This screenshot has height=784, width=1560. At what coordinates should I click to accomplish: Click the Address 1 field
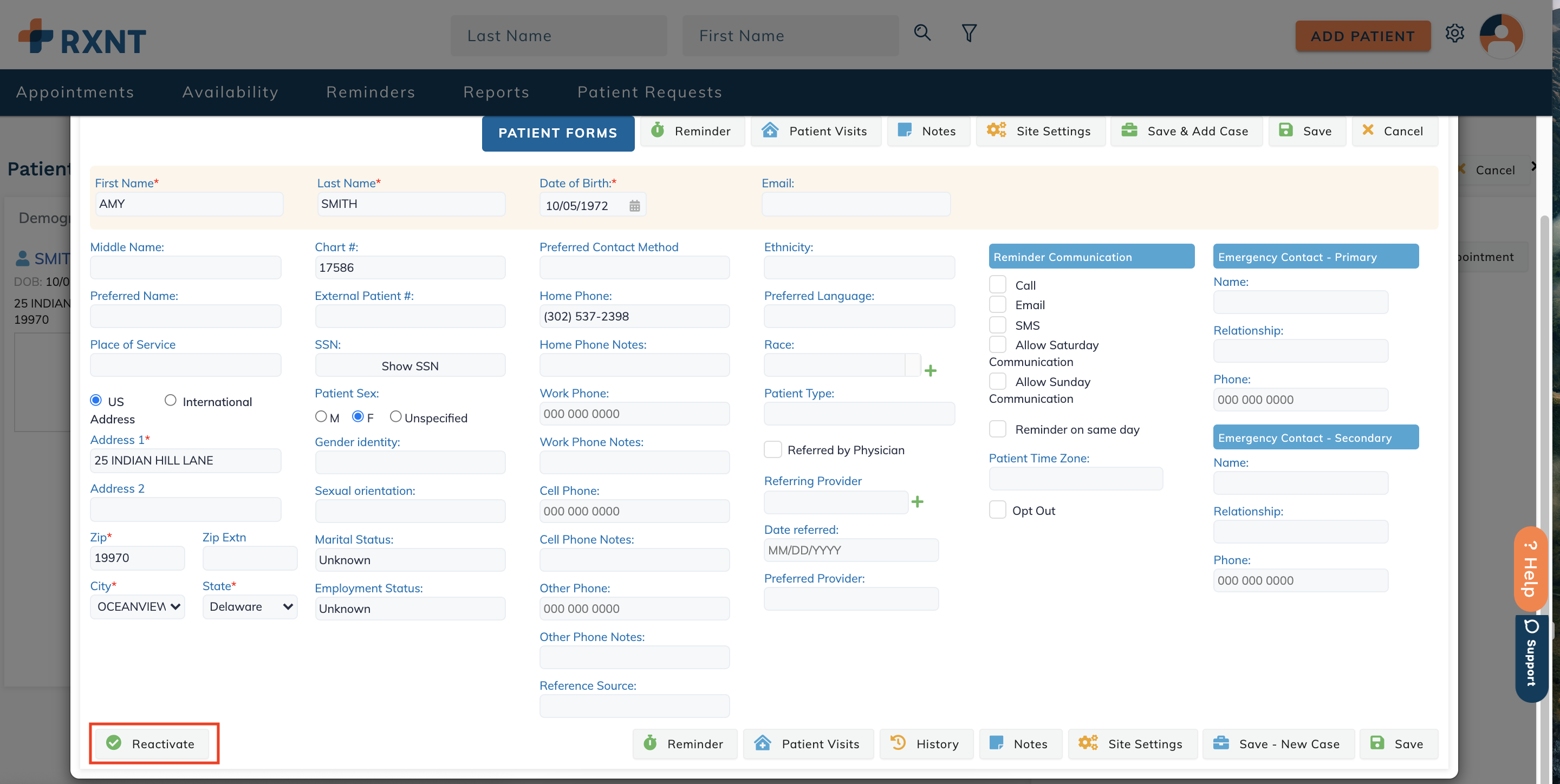(185, 460)
